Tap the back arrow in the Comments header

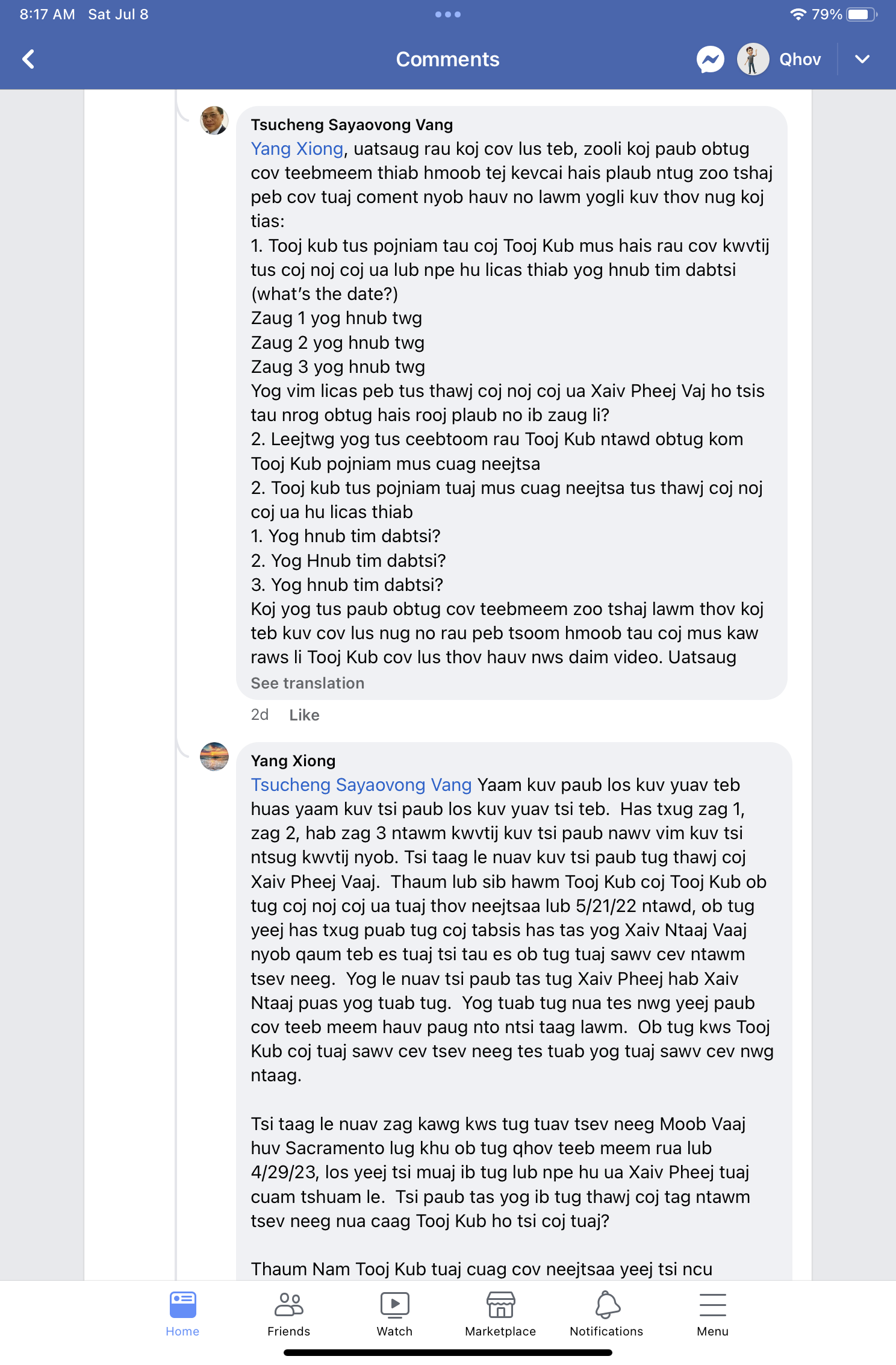pyautogui.click(x=28, y=59)
